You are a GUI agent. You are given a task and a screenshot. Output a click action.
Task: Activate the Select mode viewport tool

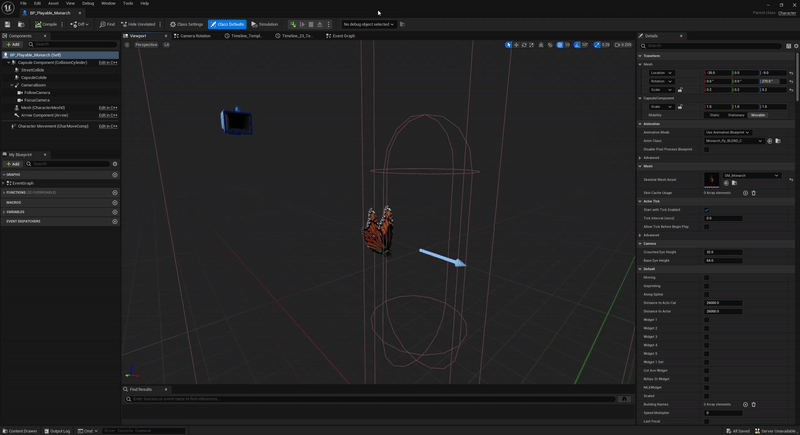[508, 45]
